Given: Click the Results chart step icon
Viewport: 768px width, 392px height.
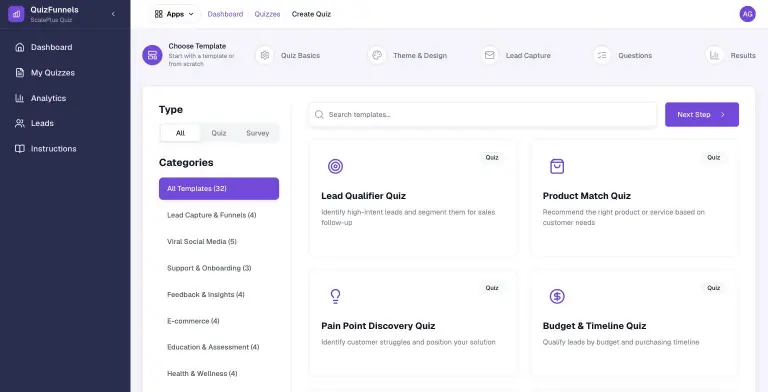Looking at the screenshot, I should click(x=715, y=55).
